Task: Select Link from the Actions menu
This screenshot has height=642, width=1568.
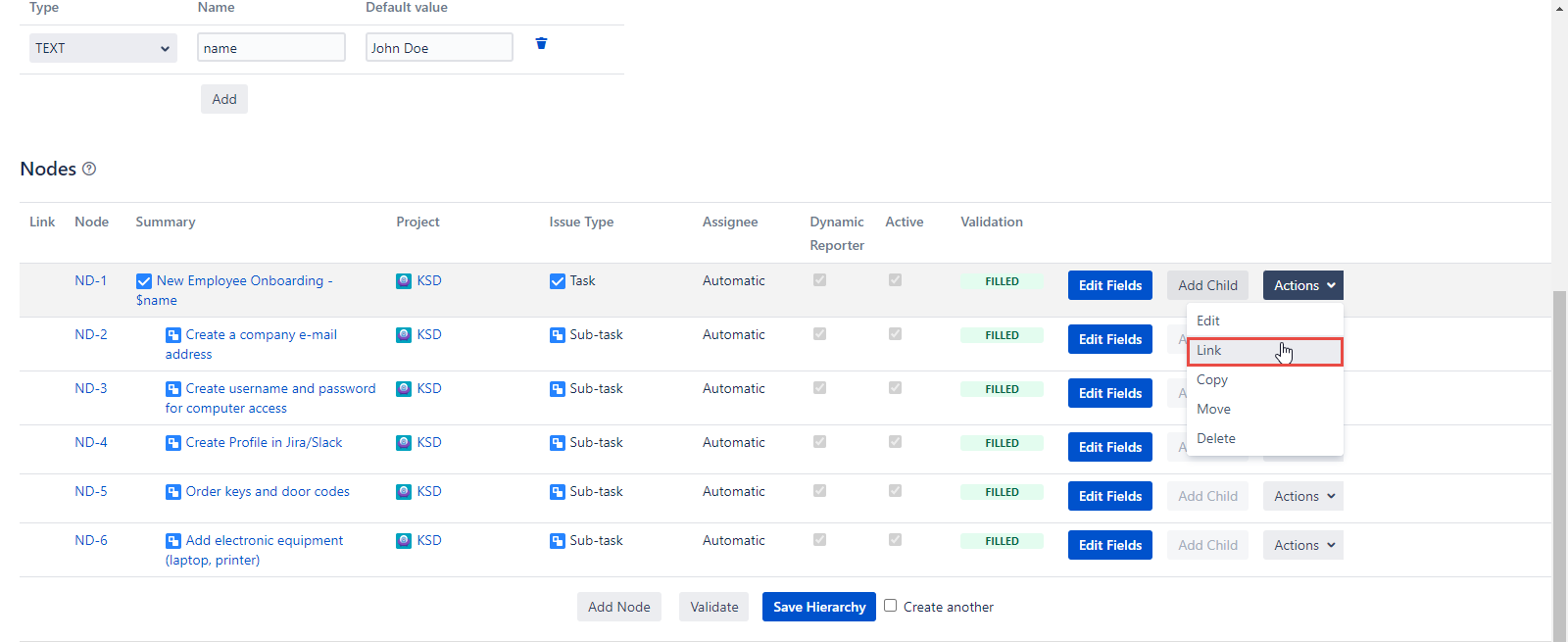Action: coord(1263,351)
